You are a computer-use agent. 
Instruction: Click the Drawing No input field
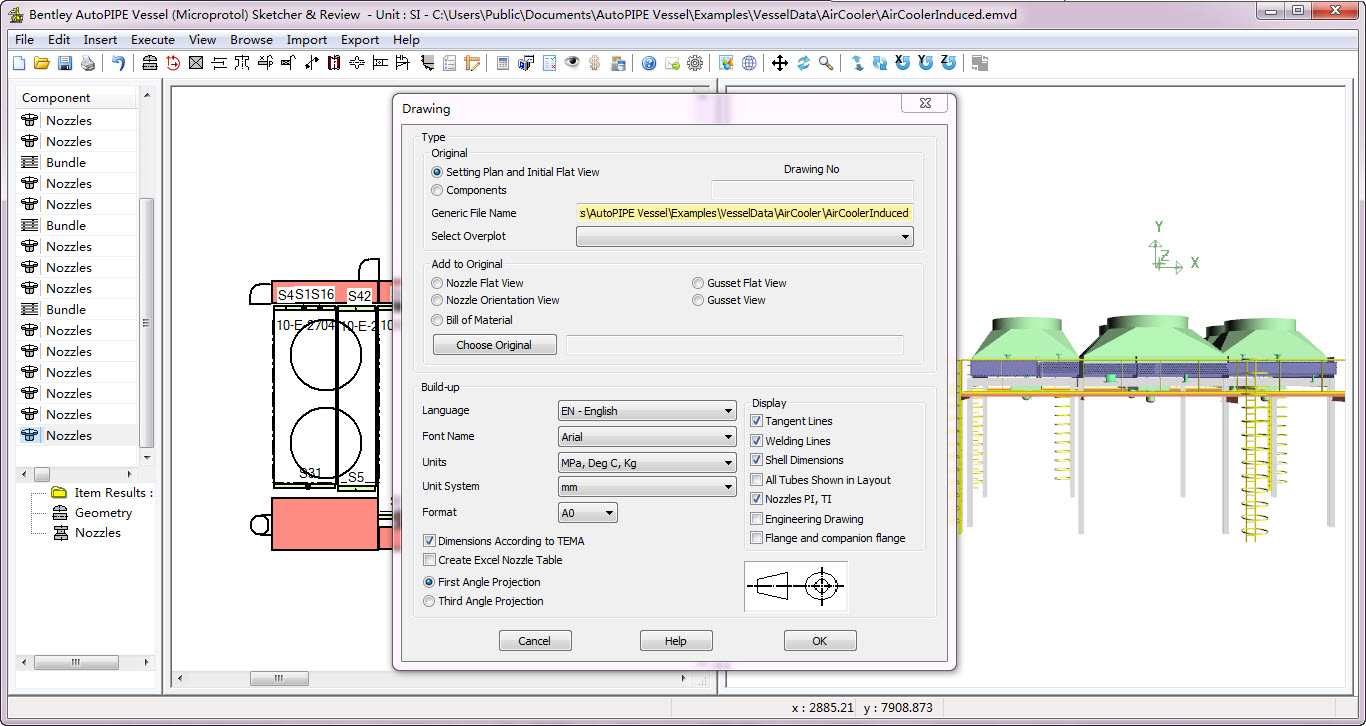(x=812, y=189)
